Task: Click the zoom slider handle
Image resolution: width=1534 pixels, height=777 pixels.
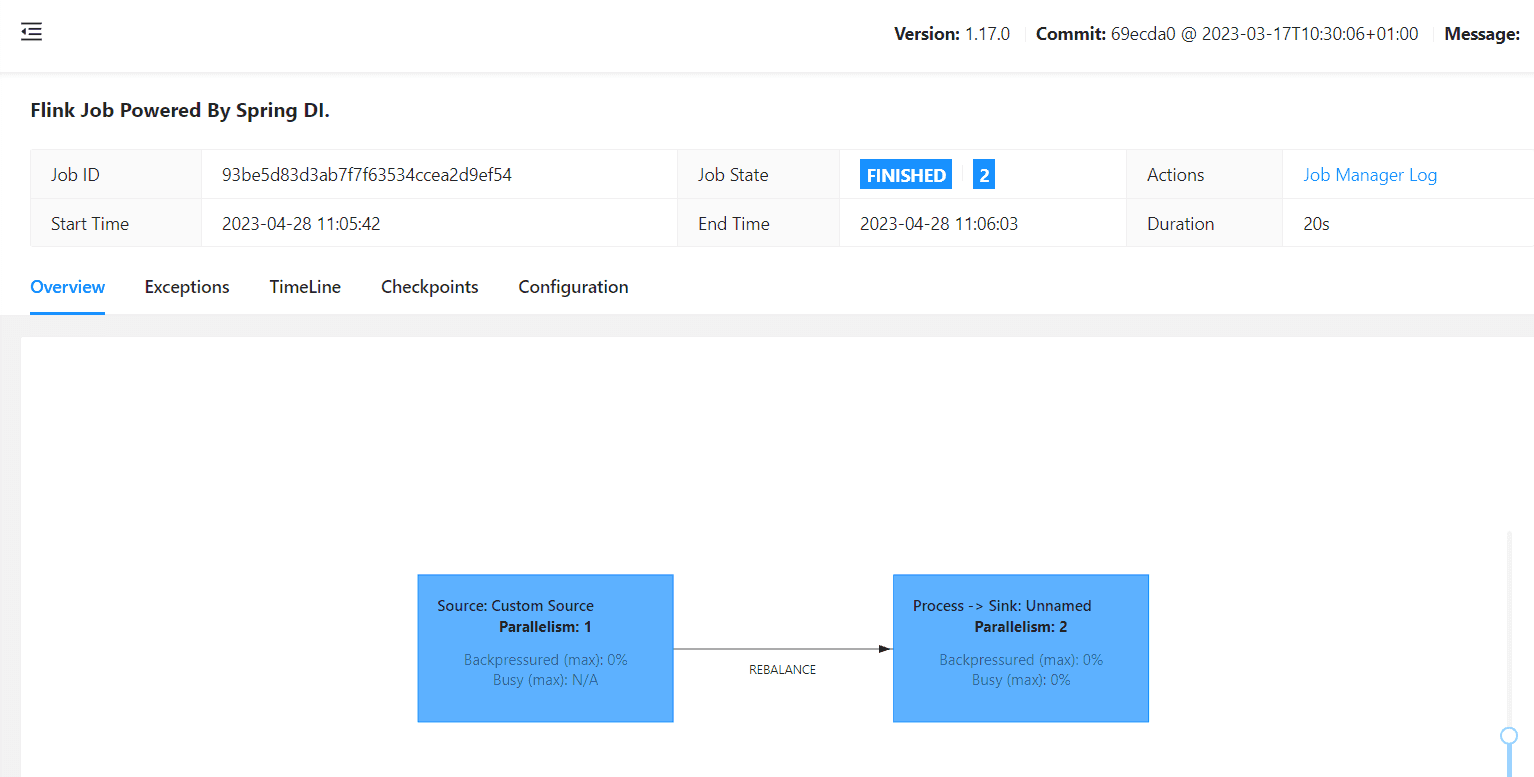Action: (1509, 736)
